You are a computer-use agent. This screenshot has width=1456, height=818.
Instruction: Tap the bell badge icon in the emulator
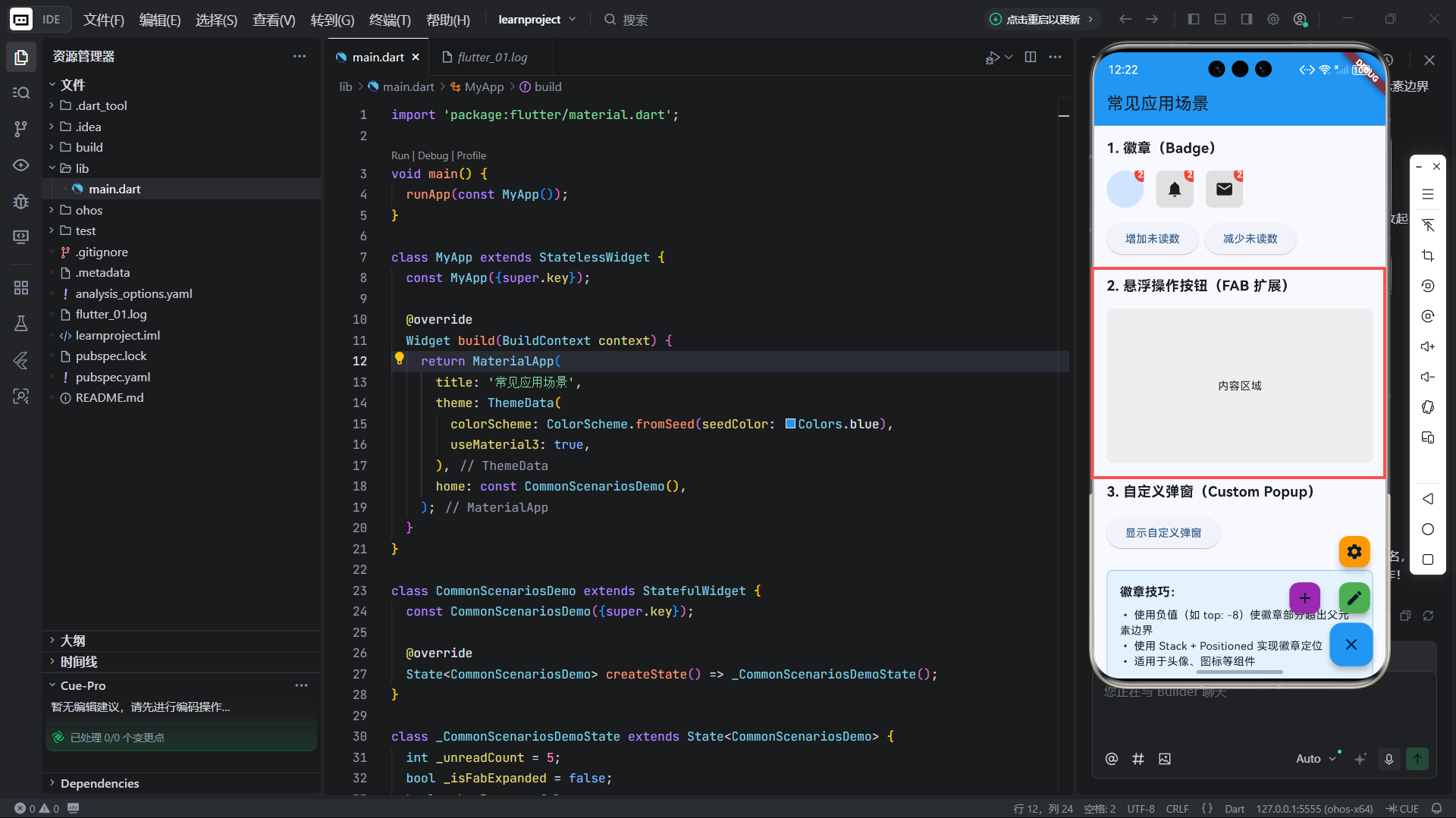1175,189
